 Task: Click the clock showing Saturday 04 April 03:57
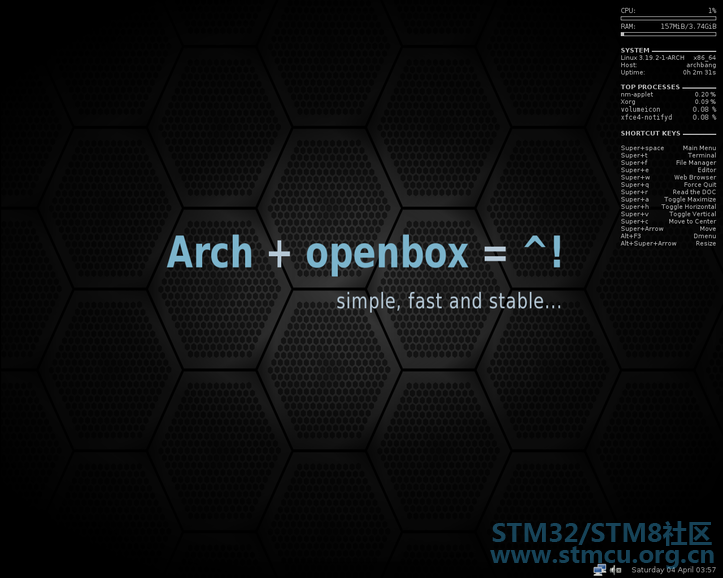[x=674, y=570]
